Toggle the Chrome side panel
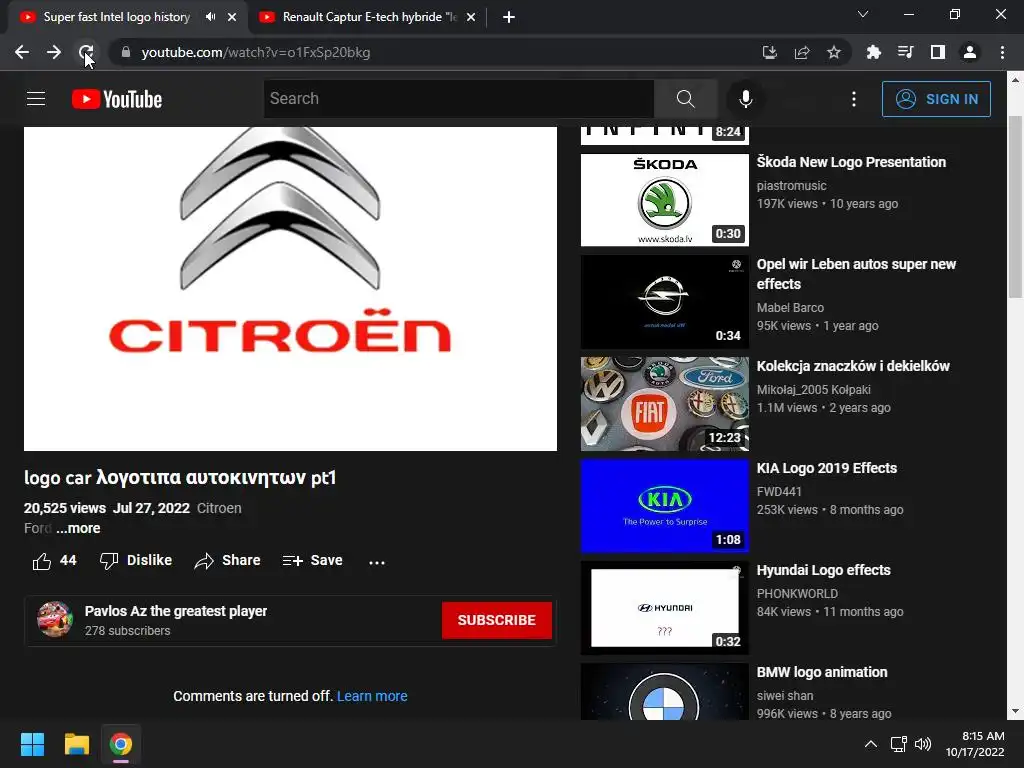Viewport: 1024px width, 768px height. [938, 52]
